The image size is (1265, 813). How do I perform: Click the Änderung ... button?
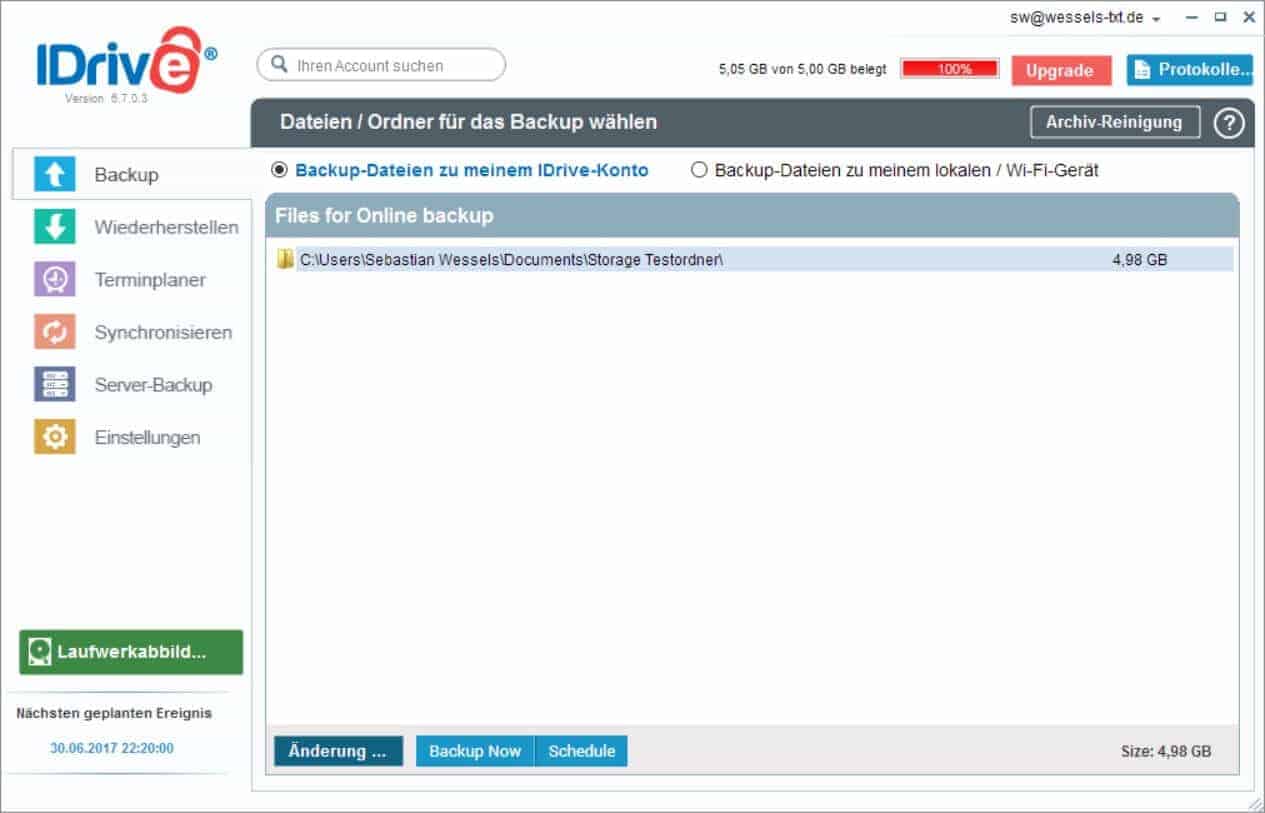338,751
